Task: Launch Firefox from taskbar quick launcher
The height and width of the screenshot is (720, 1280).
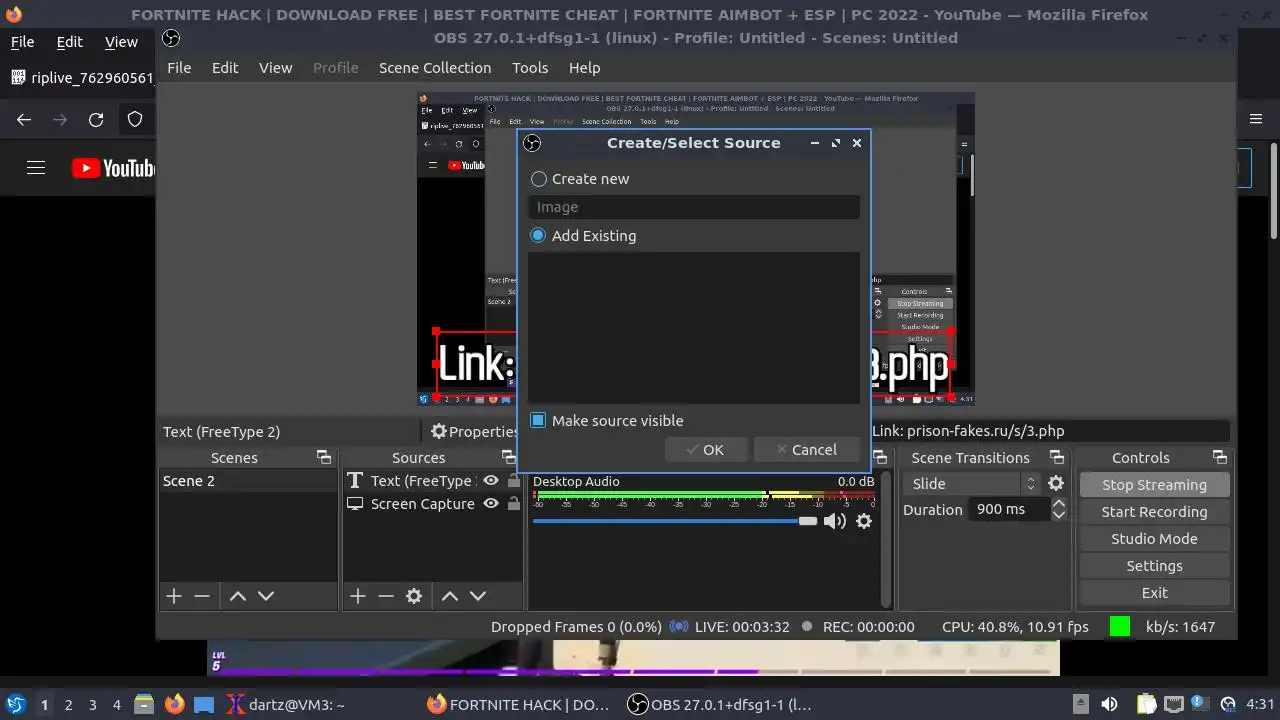Action: 175,704
